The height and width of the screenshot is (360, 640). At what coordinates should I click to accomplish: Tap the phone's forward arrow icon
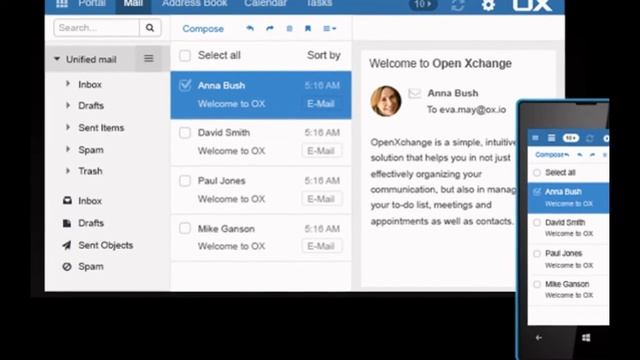(592, 155)
